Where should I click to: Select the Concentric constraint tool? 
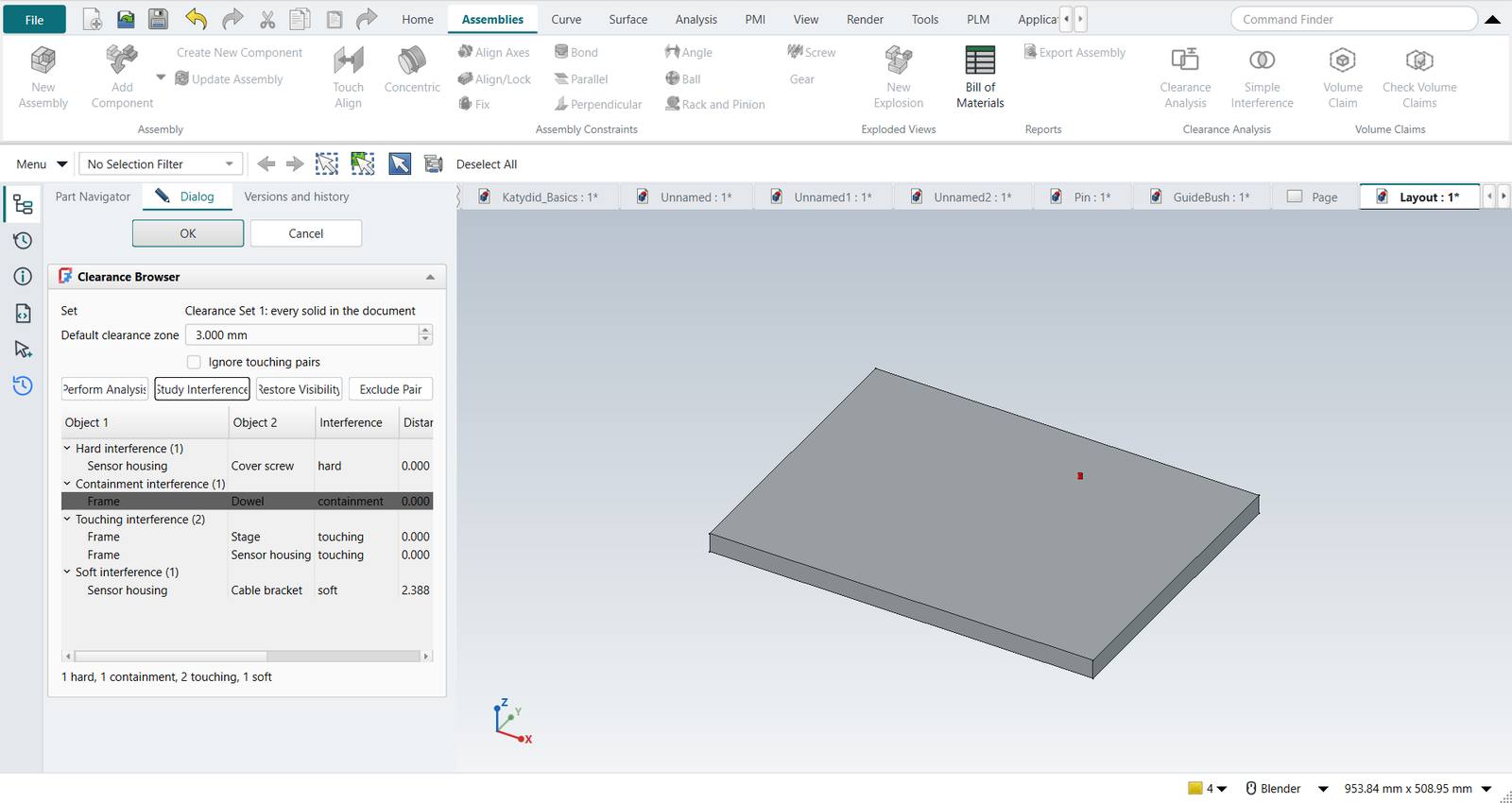pos(412,70)
